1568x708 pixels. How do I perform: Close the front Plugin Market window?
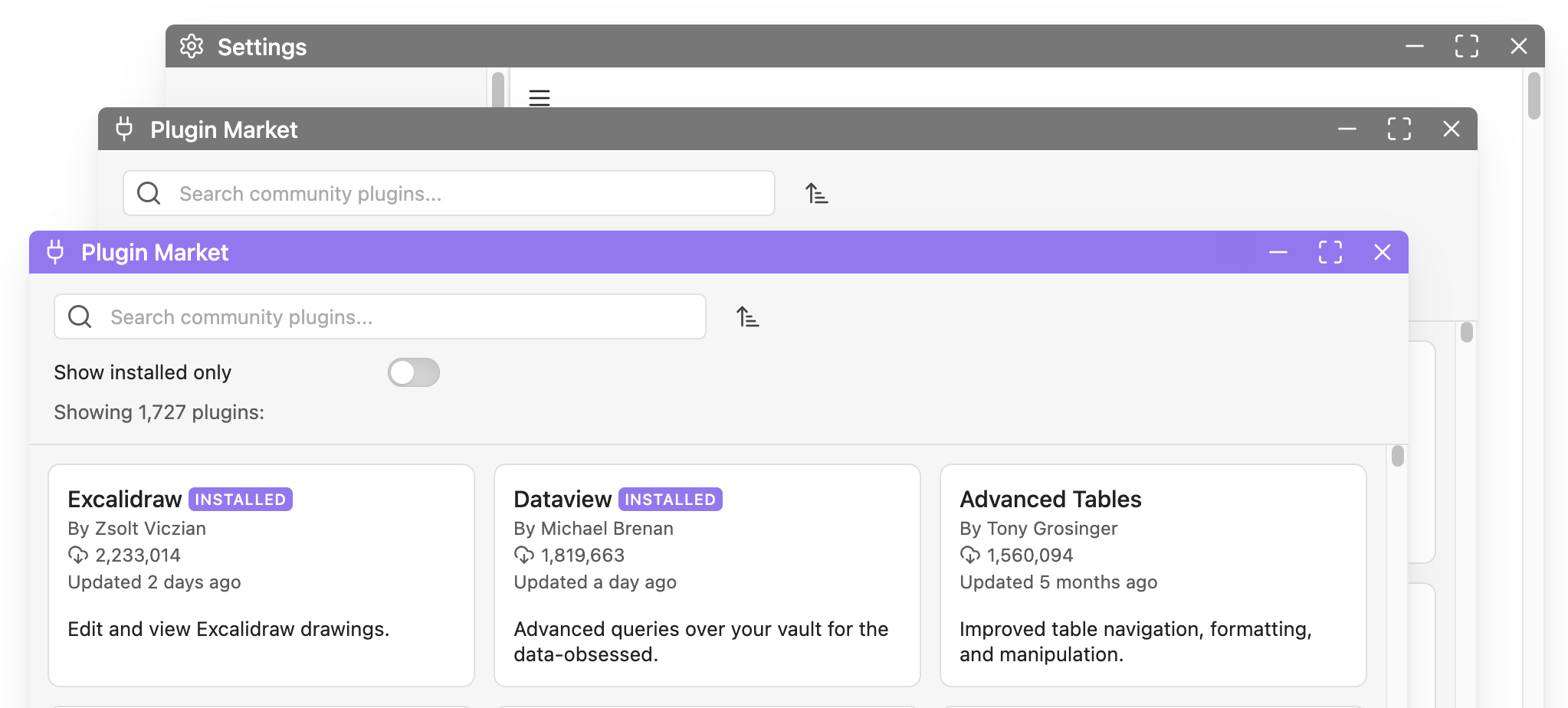[1383, 252]
